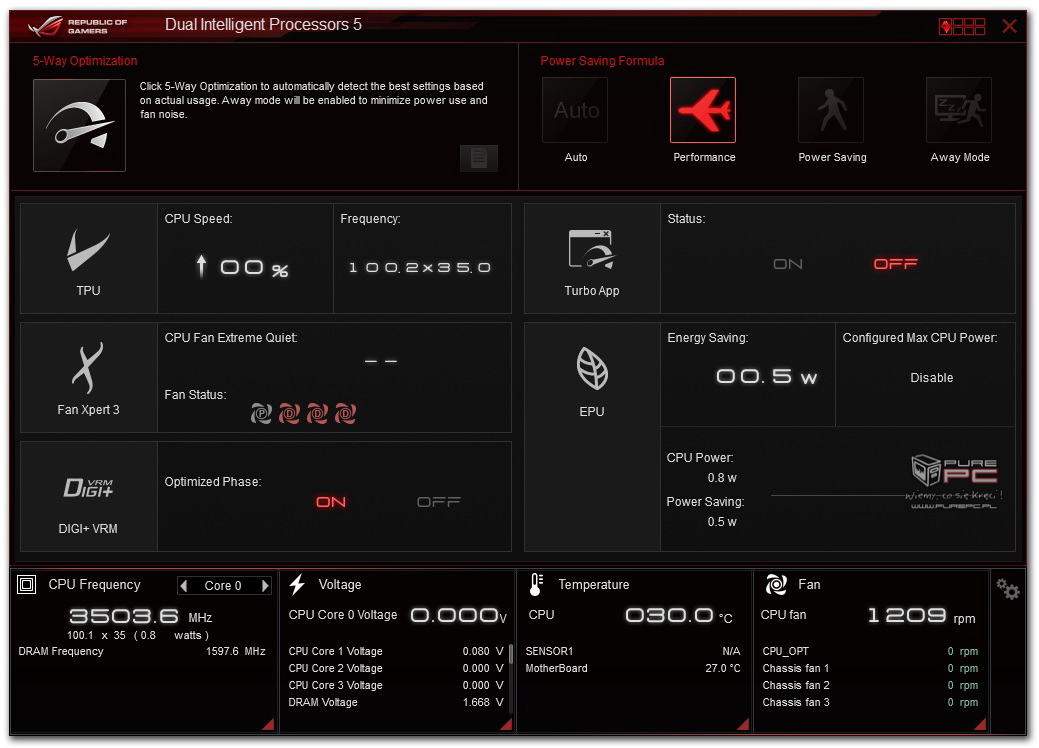Turn Turbo App status ON
1039x748 pixels.
[x=788, y=264]
